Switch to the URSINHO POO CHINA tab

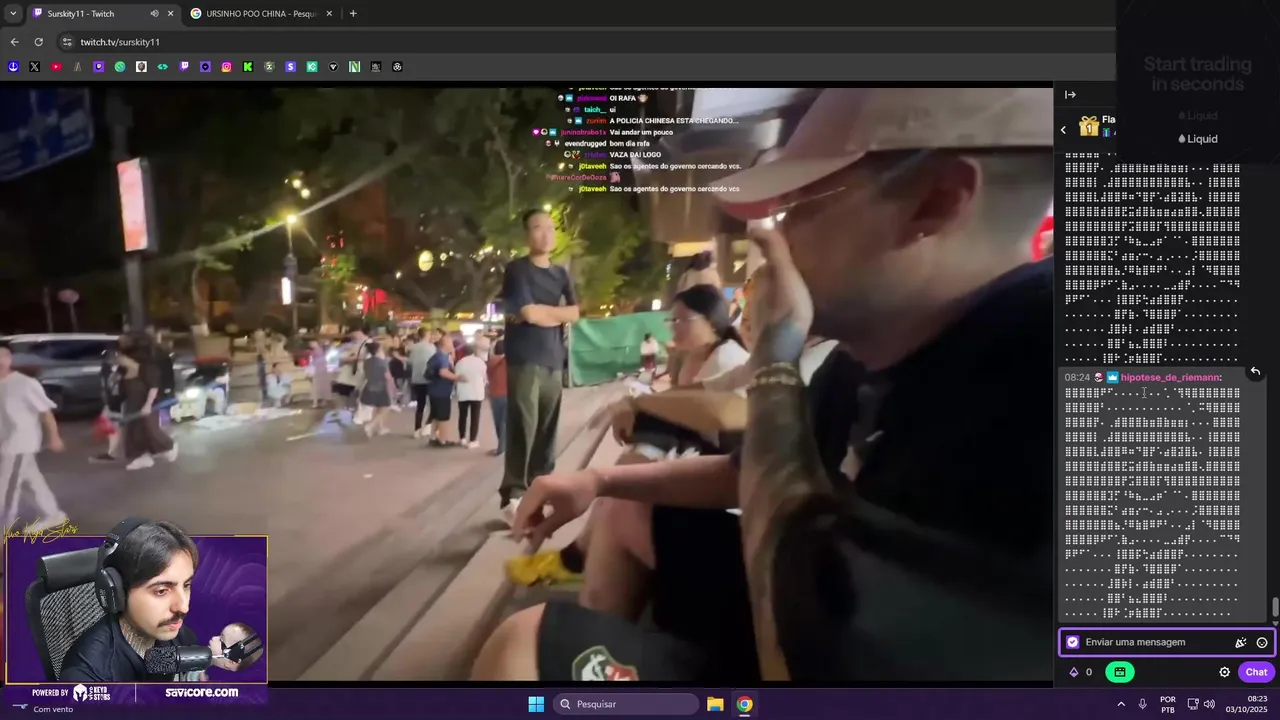click(261, 14)
